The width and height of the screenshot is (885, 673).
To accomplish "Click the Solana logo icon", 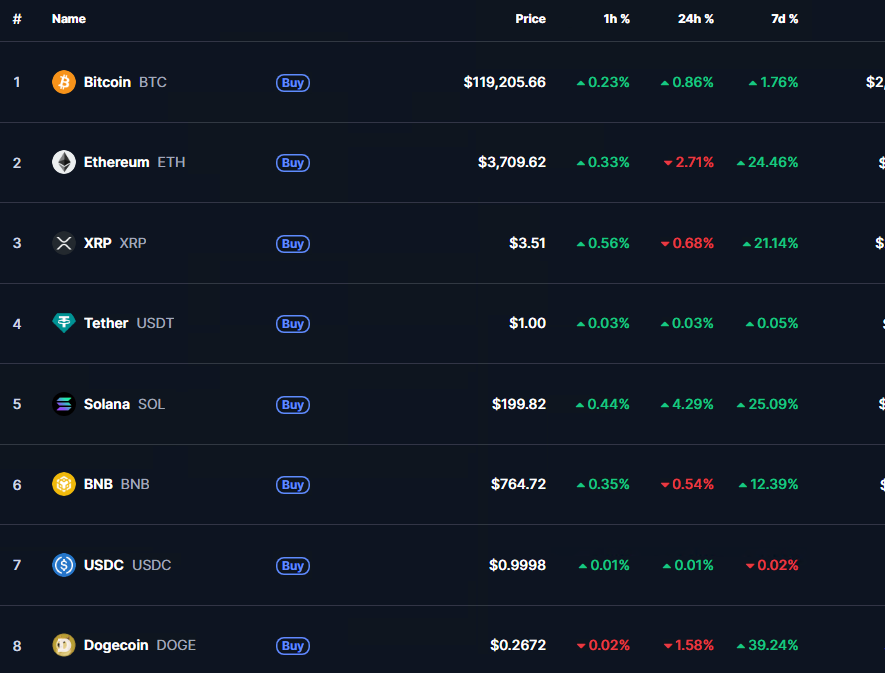I will click(x=64, y=404).
